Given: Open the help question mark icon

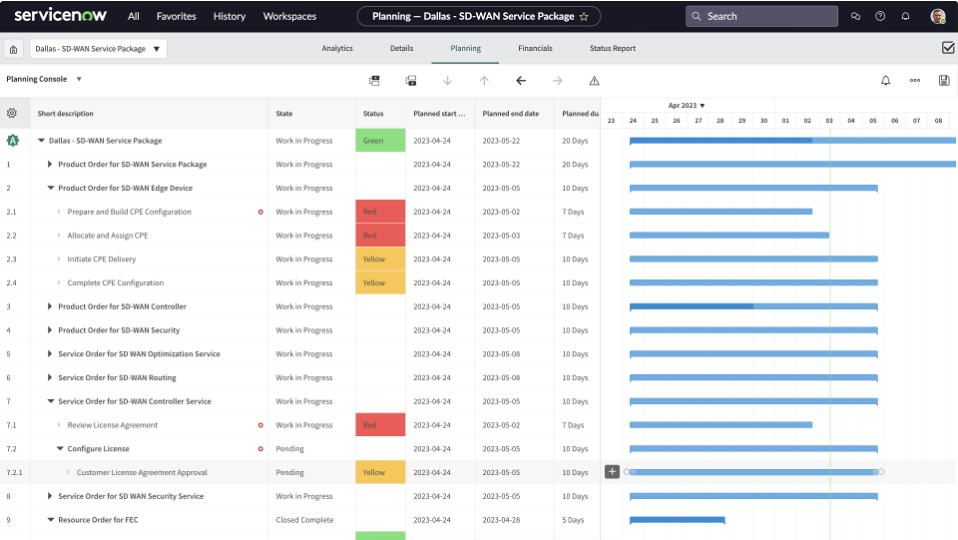Looking at the screenshot, I should coord(880,16).
